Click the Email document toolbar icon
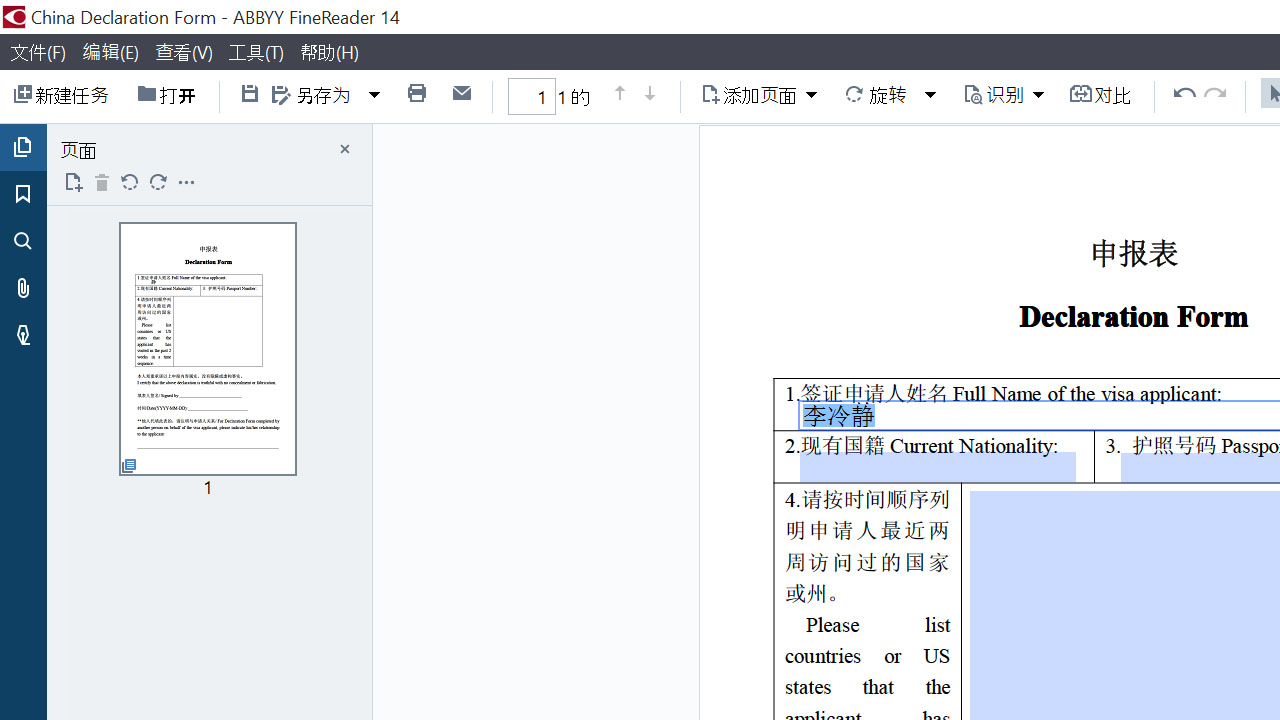Viewport: 1280px width, 720px height. (x=461, y=93)
